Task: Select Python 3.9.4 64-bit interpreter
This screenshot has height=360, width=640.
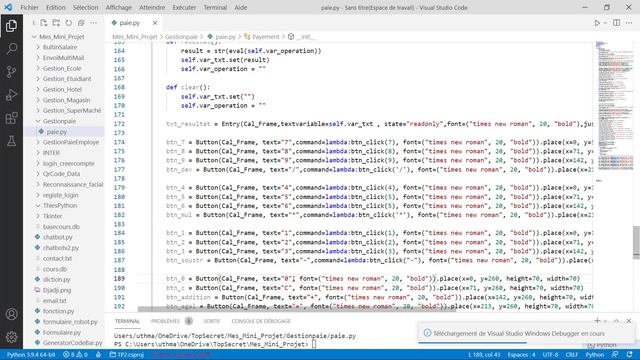Action: [x=31, y=355]
